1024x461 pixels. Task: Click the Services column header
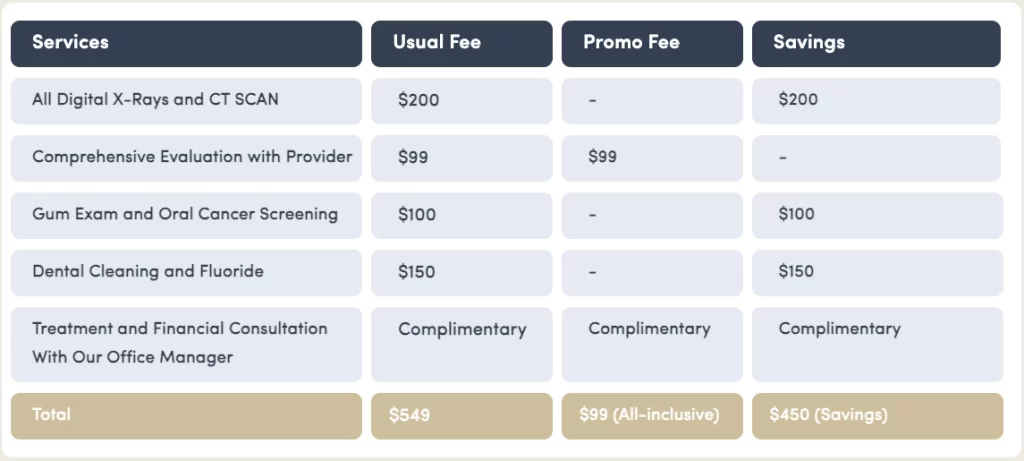(x=186, y=43)
